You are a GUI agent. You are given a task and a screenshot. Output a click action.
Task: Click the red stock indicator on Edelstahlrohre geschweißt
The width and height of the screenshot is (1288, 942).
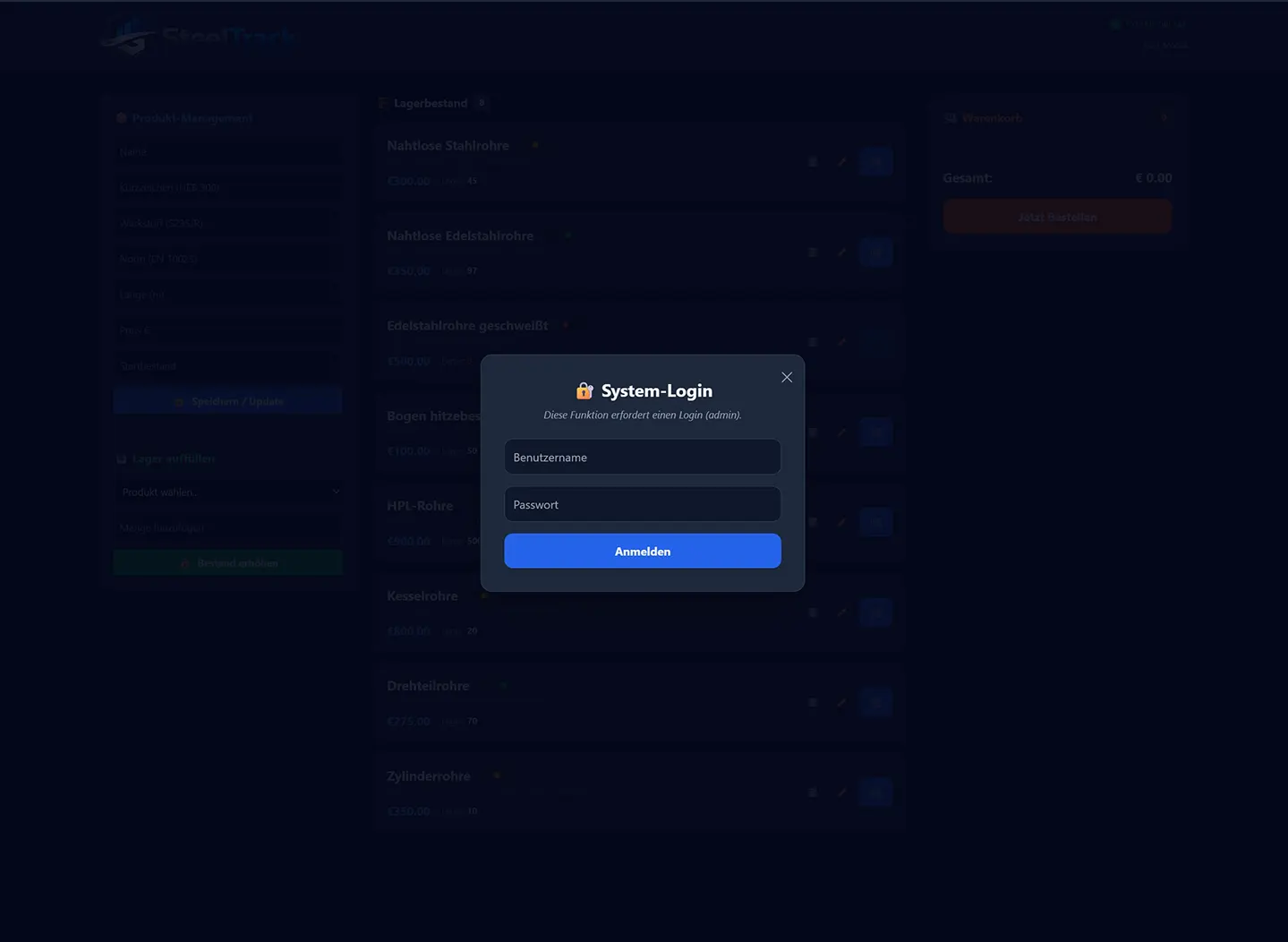(x=565, y=326)
